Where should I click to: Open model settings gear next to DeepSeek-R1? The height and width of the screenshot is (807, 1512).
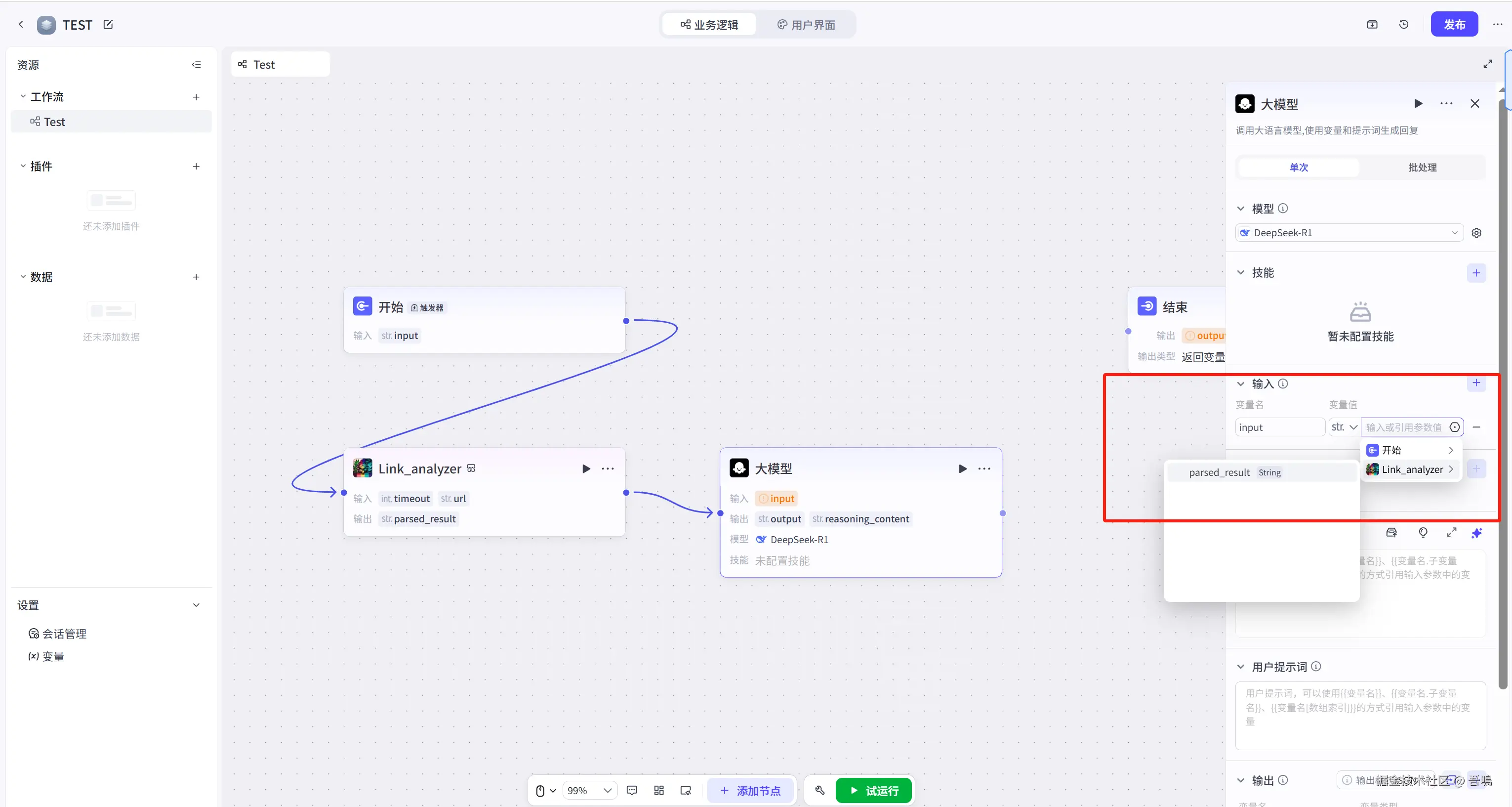[1476, 233]
